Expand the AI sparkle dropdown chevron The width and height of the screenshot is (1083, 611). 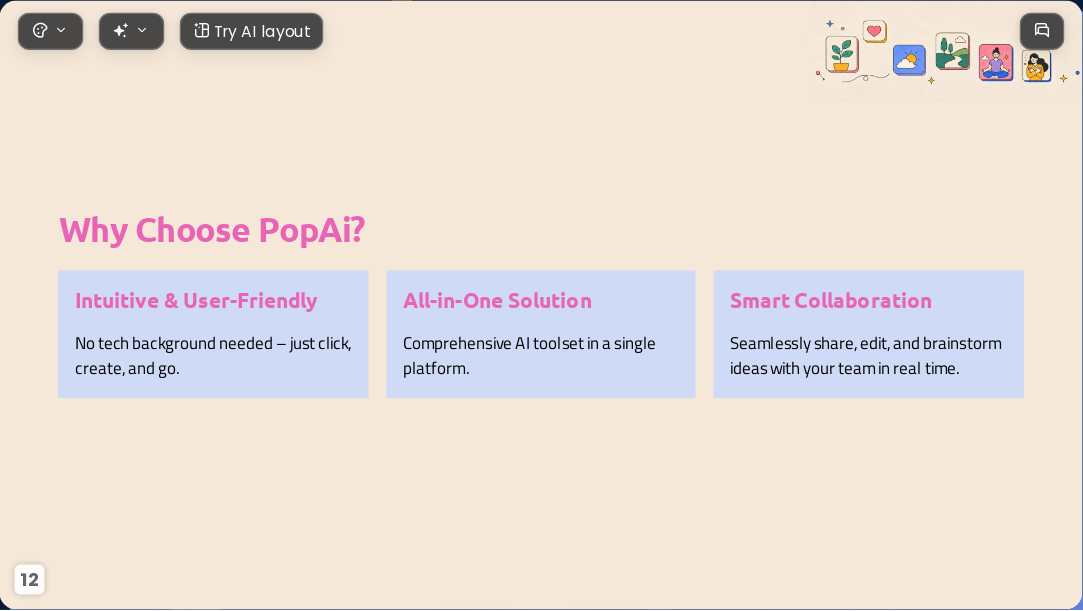142,30
